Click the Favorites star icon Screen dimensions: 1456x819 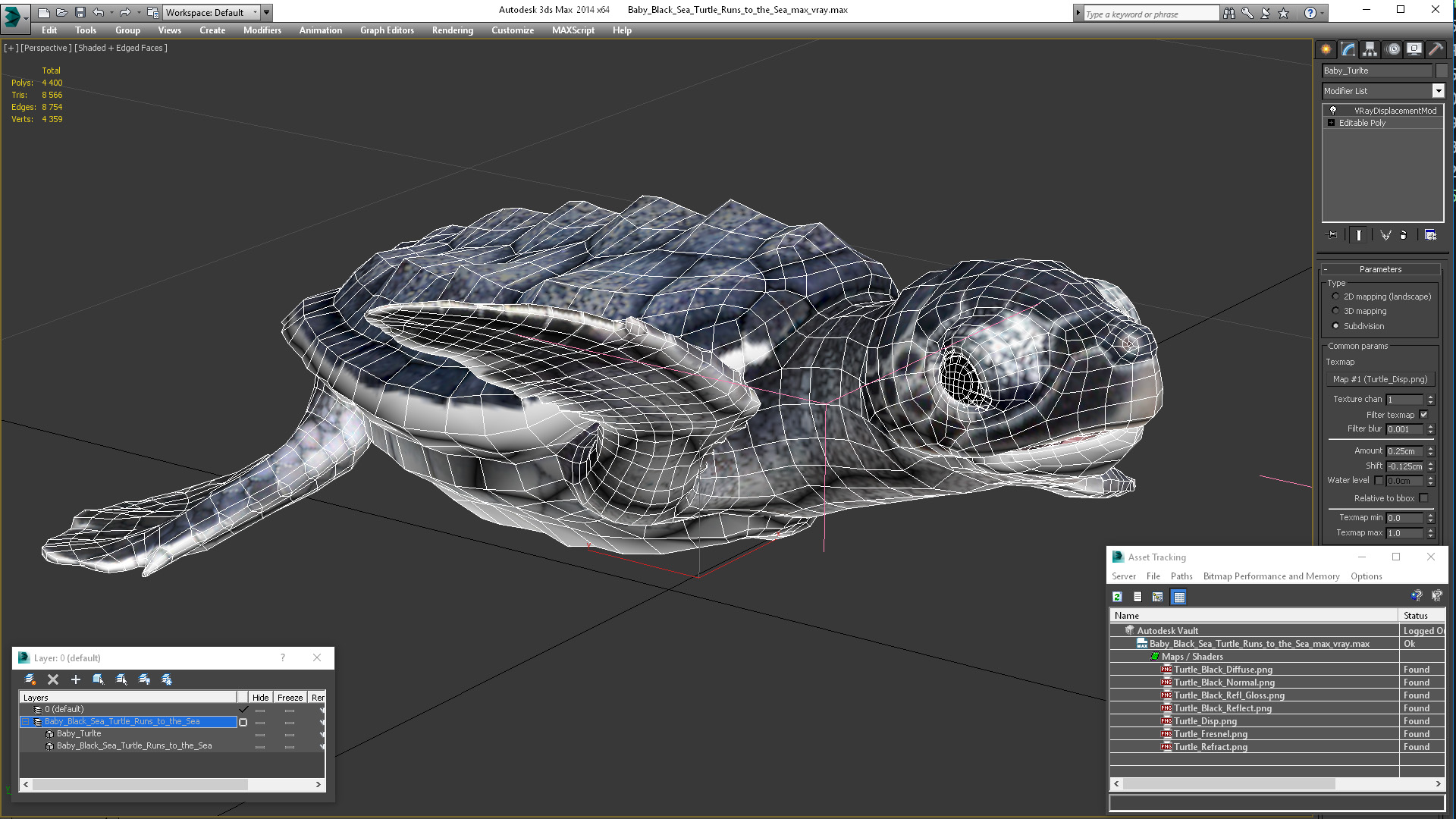pos(1284,13)
